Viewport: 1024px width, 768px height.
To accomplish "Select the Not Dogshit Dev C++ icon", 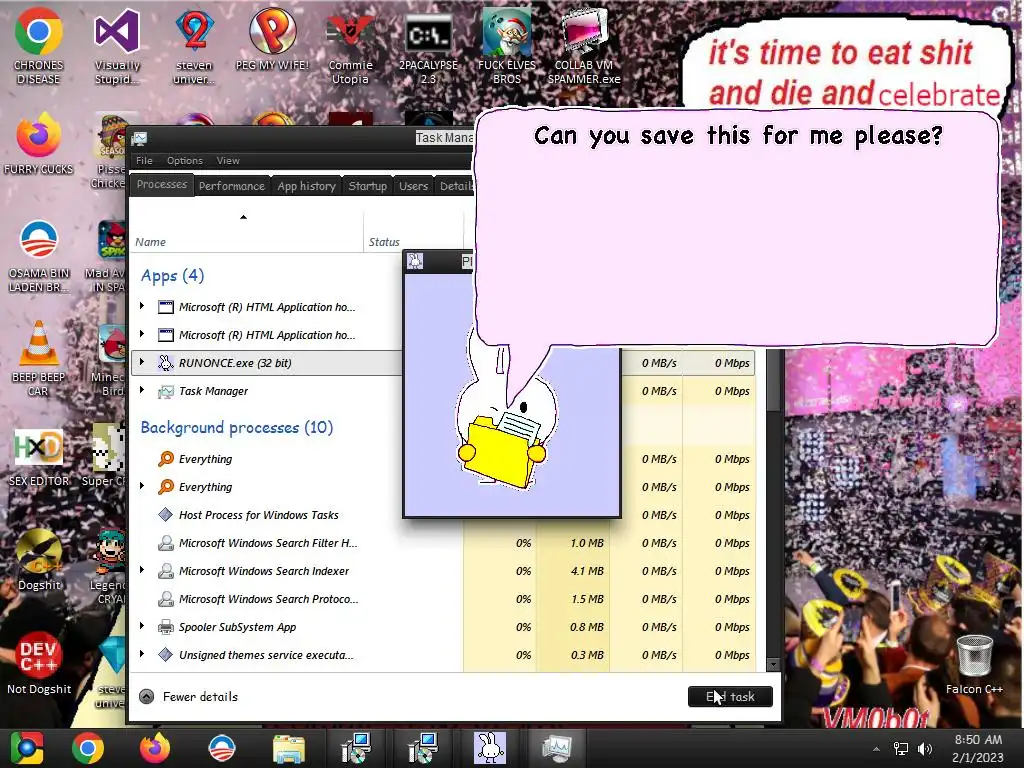I will 39,664.
